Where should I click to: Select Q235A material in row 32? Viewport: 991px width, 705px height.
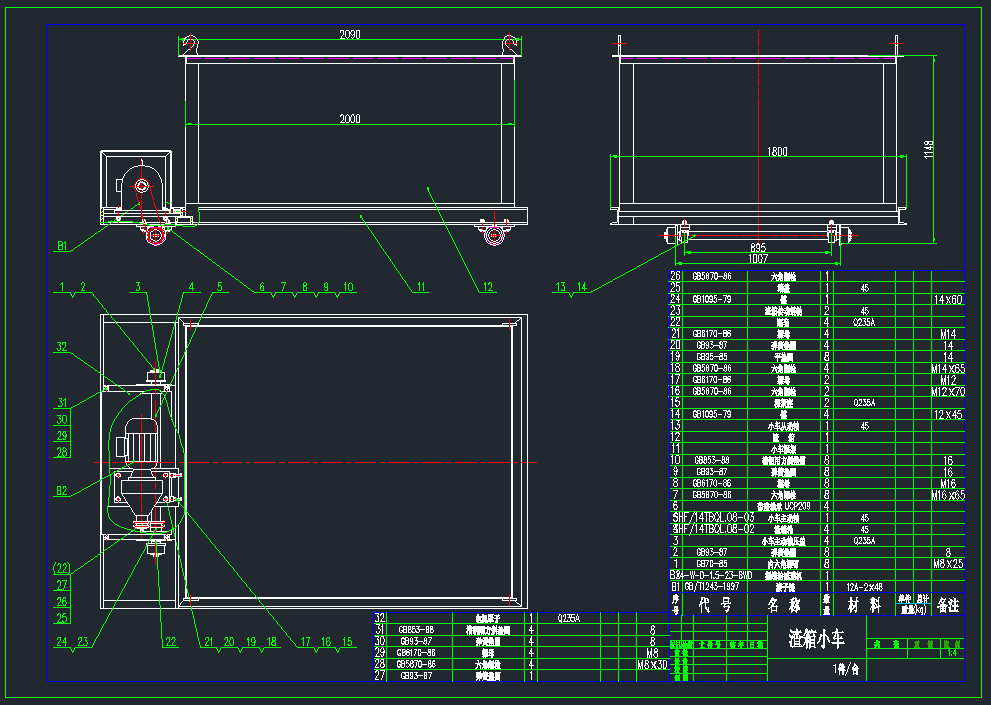pos(568,618)
